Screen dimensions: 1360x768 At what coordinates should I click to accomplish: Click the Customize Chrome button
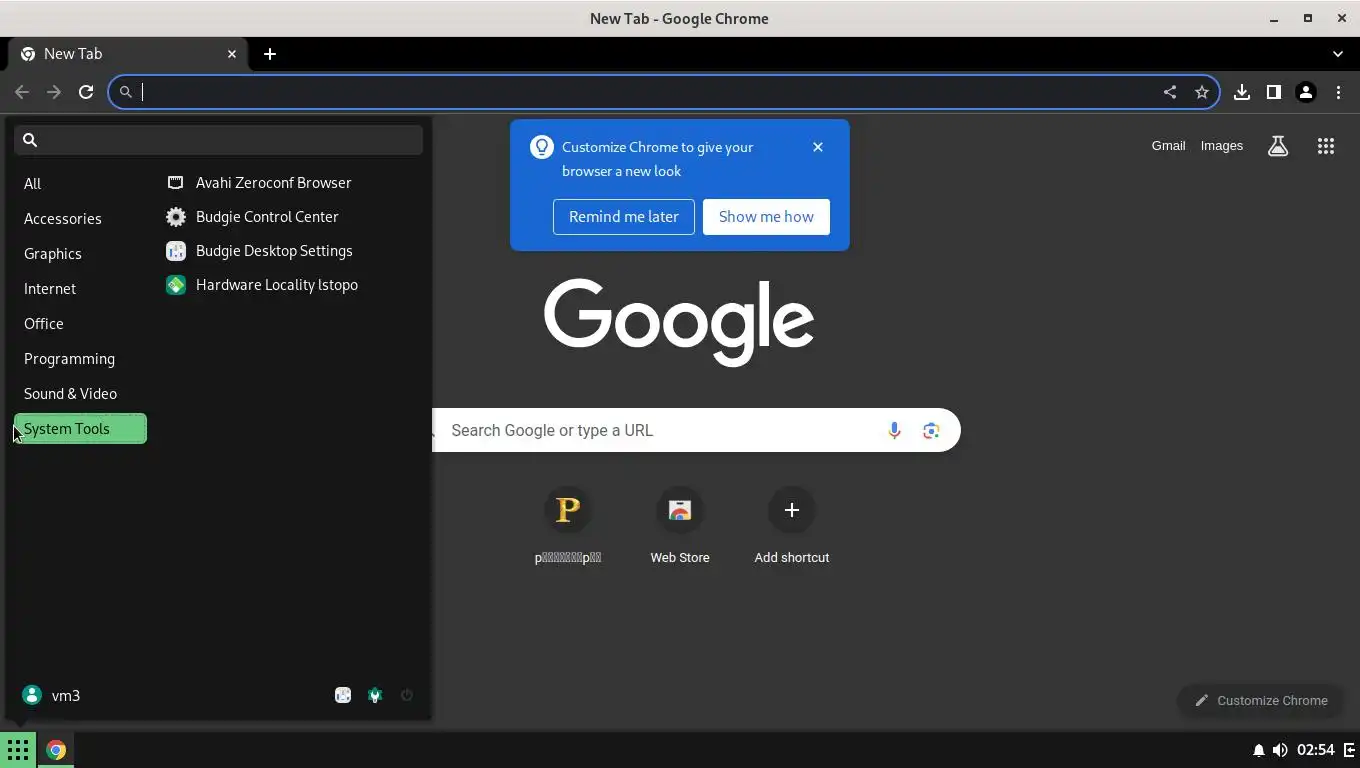pos(1261,700)
